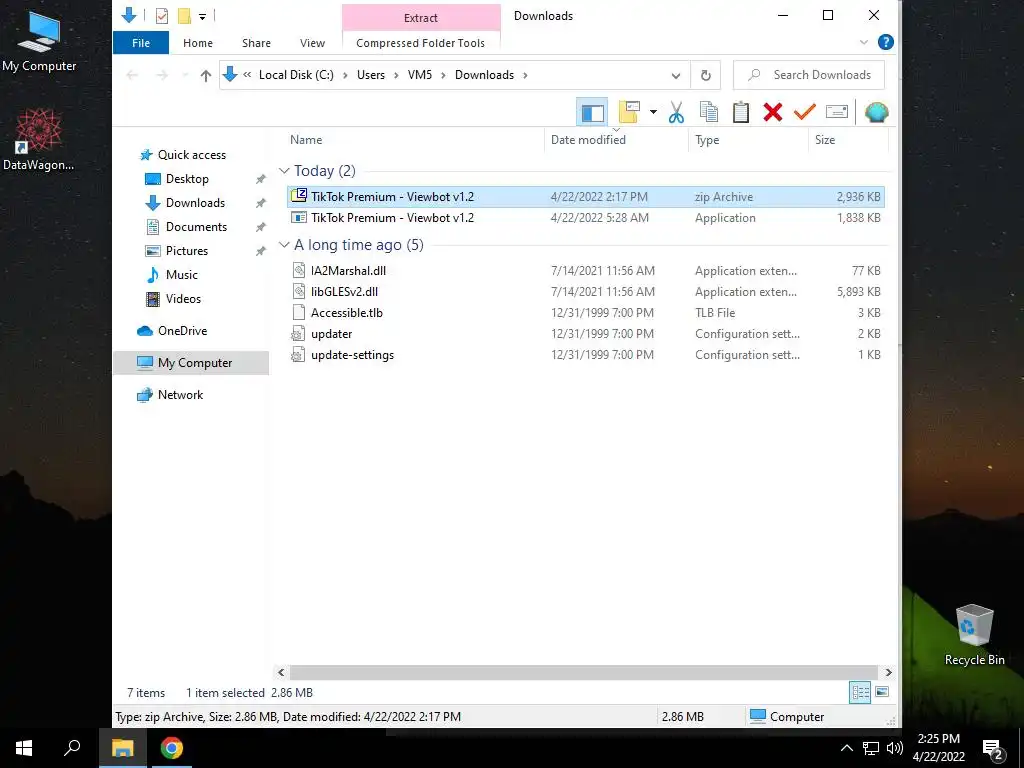
Task: Select Users in the address bar
Action: coord(371,75)
